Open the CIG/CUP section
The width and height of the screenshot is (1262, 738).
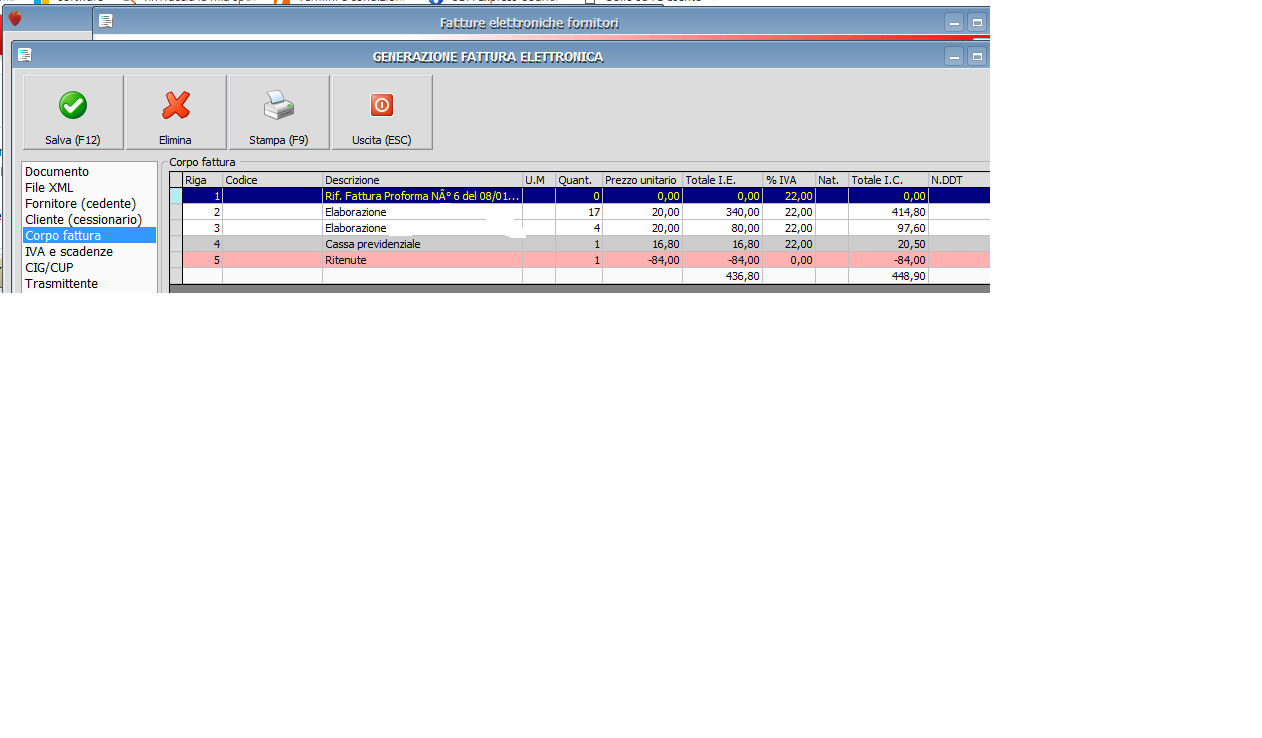89,268
